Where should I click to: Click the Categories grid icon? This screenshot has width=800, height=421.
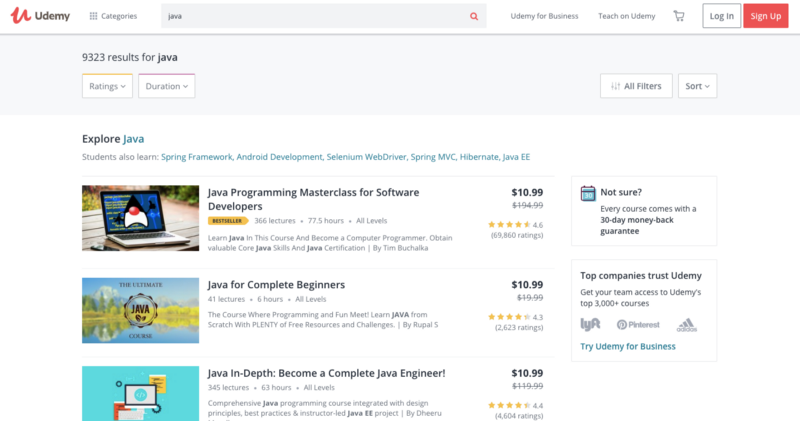click(x=93, y=16)
